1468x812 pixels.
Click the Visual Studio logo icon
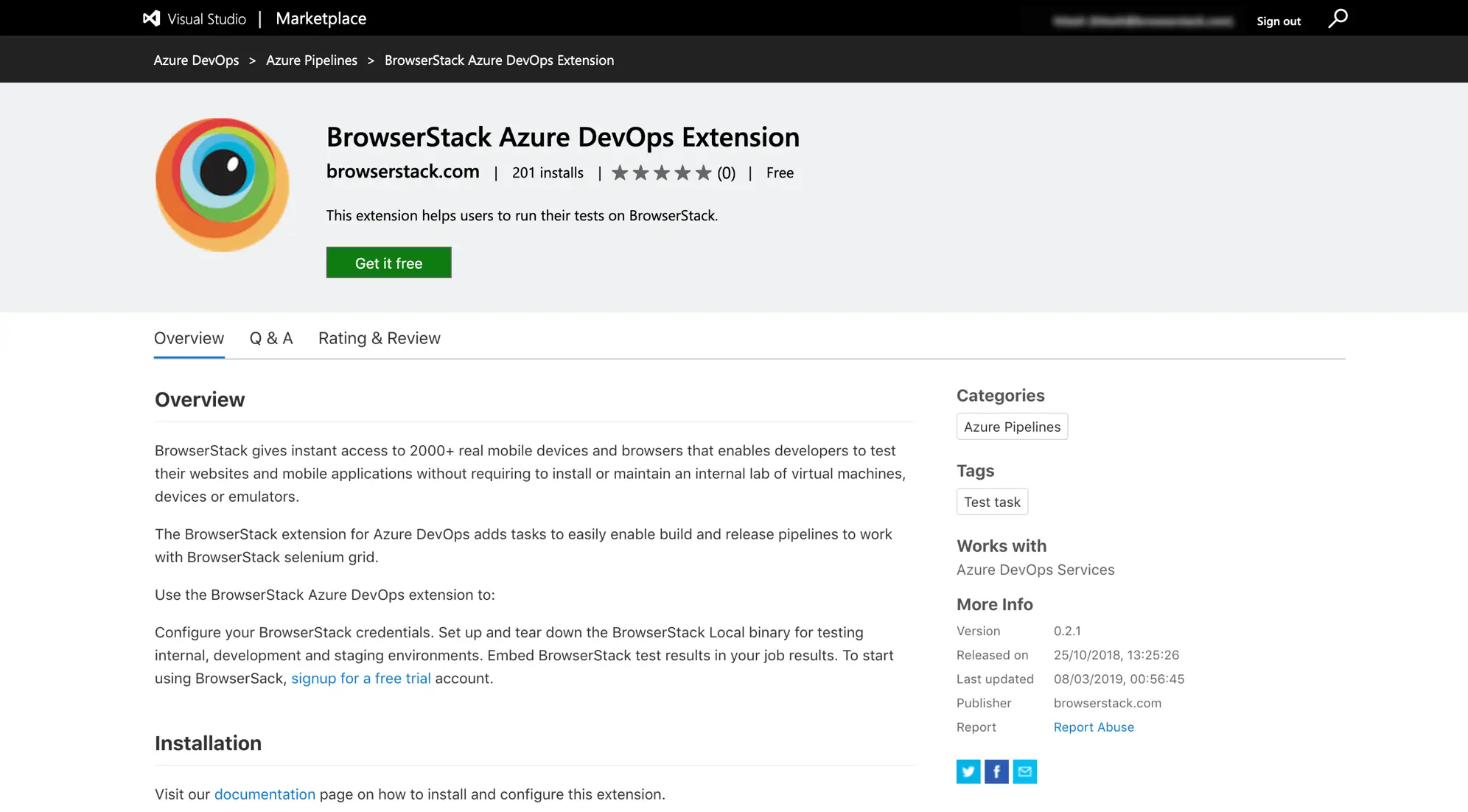151,18
